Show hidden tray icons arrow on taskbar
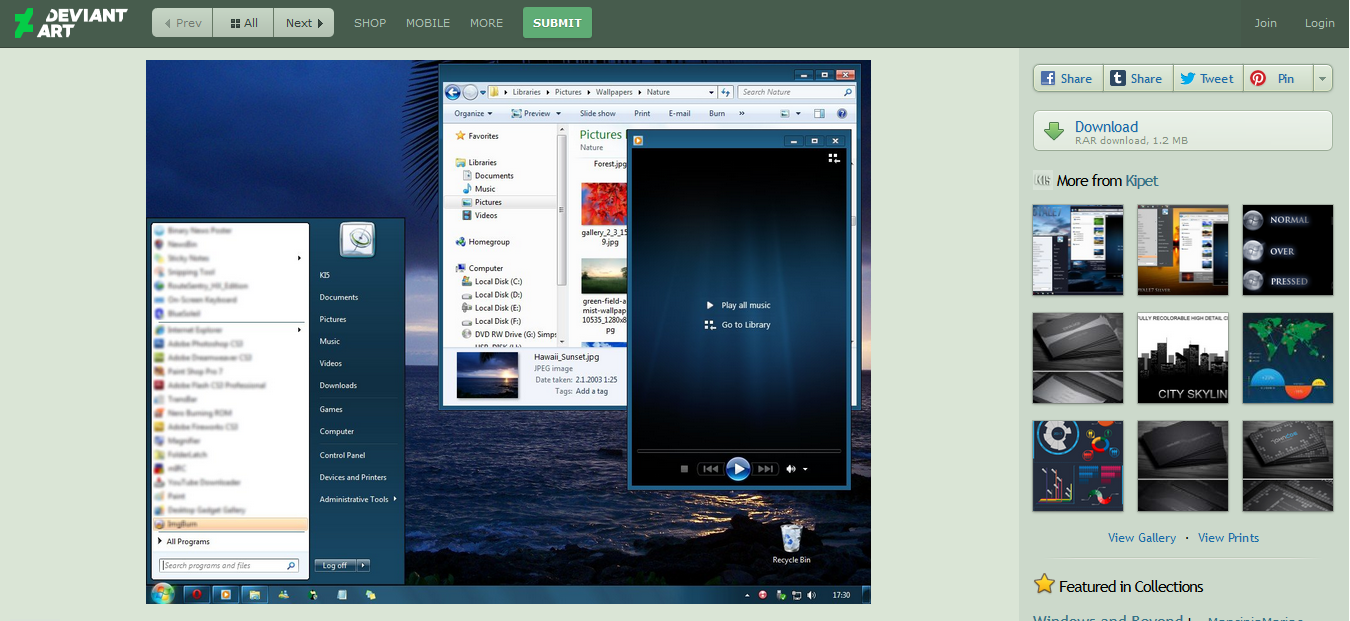Image resolution: width=1350 pixels, height=621 pixels. click(x=749, y=595)
